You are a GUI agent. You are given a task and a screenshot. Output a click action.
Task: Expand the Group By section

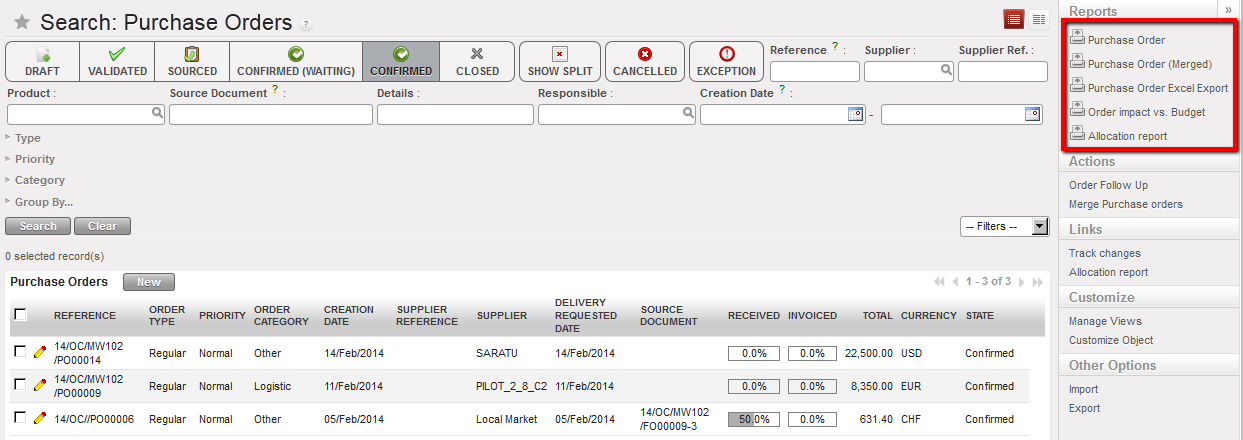[43, 201]
